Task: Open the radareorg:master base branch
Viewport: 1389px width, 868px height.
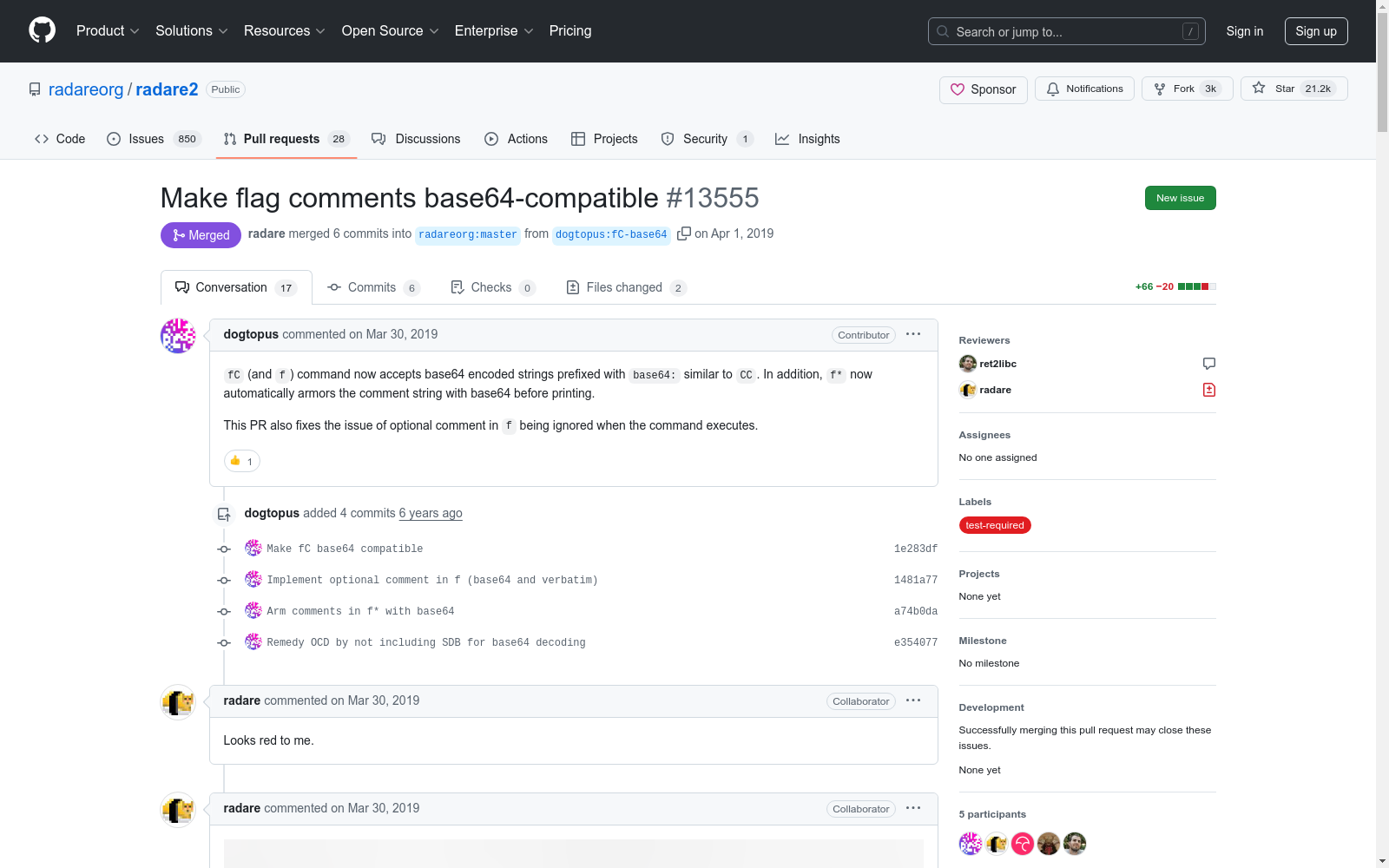Action: (x=468, y=234)
